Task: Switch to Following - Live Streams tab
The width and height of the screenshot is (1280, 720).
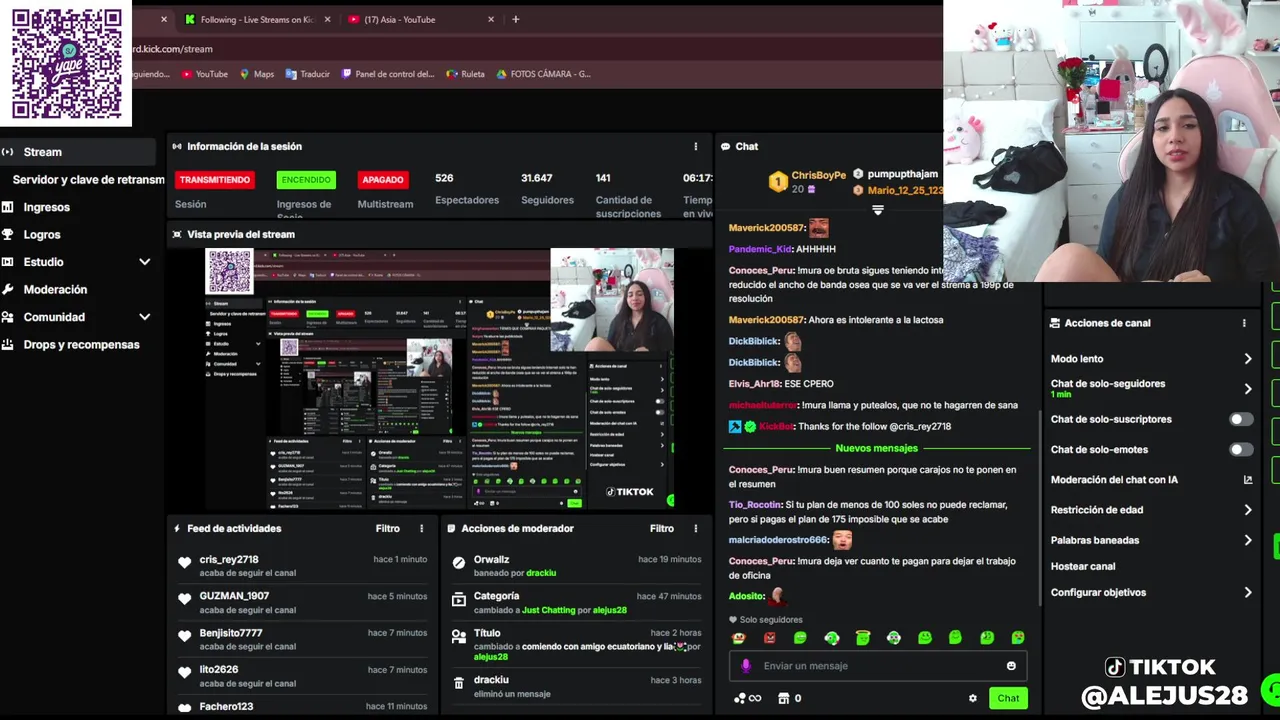Action: pyautogui.click(x=256, y=19)
